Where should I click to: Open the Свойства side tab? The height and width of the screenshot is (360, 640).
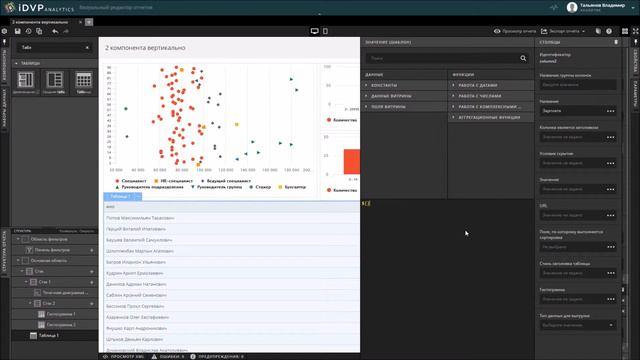coord(636,62)
